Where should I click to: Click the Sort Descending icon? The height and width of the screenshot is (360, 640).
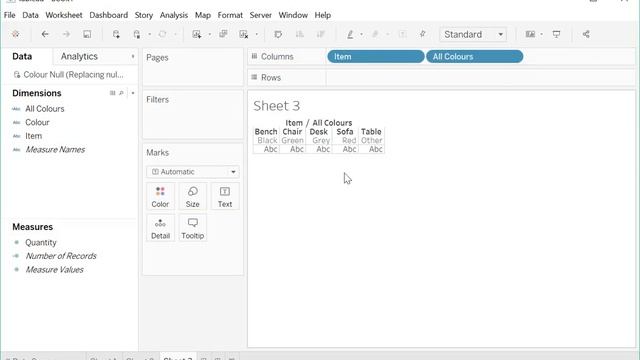(321, 34)
